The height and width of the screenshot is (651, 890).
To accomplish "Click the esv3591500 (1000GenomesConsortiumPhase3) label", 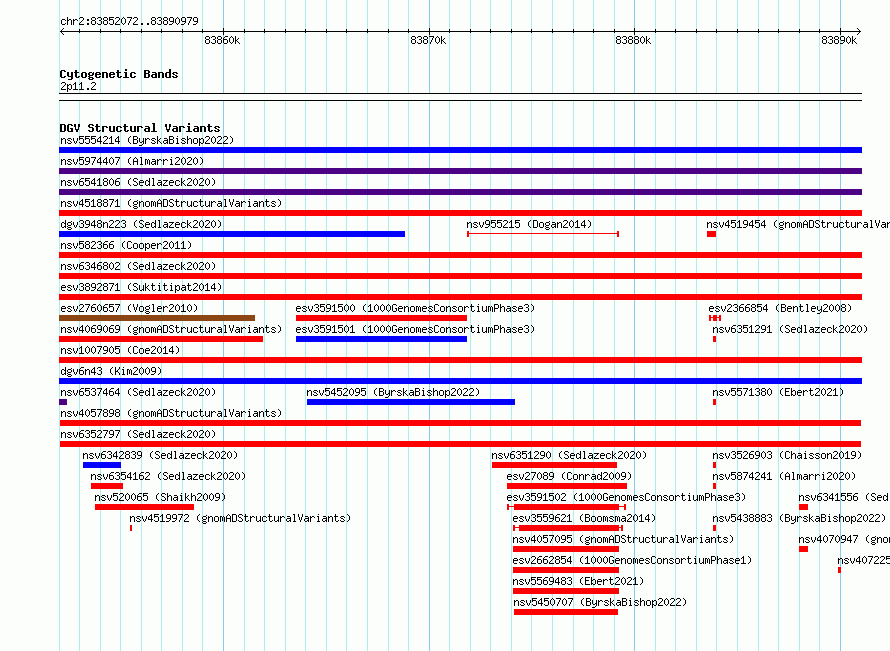I will point(415,308).
